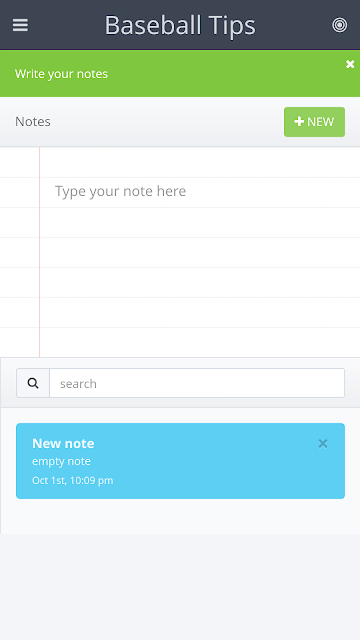Click the 'empty note' preview text
Screen dimensions: 360x640
61,461
